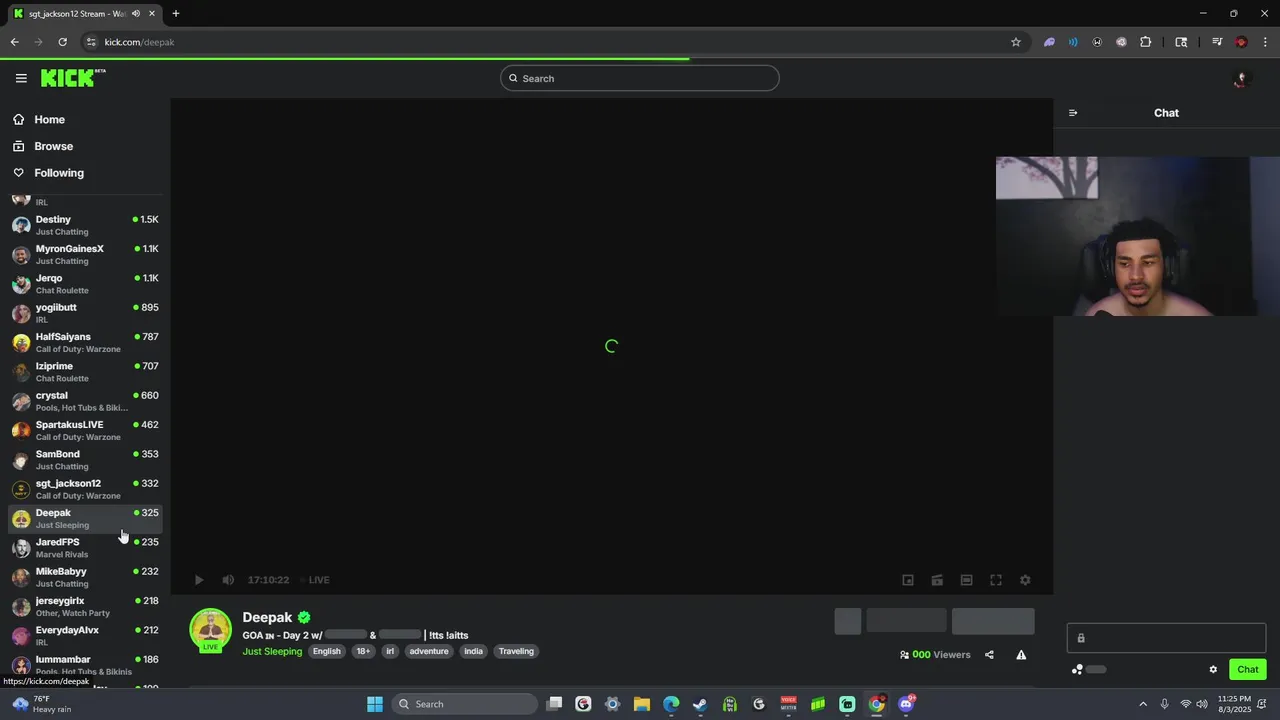Open EverydayAlvx channel in sidebar
Viewport: 1280px width, 720px height.
[85, 636]
